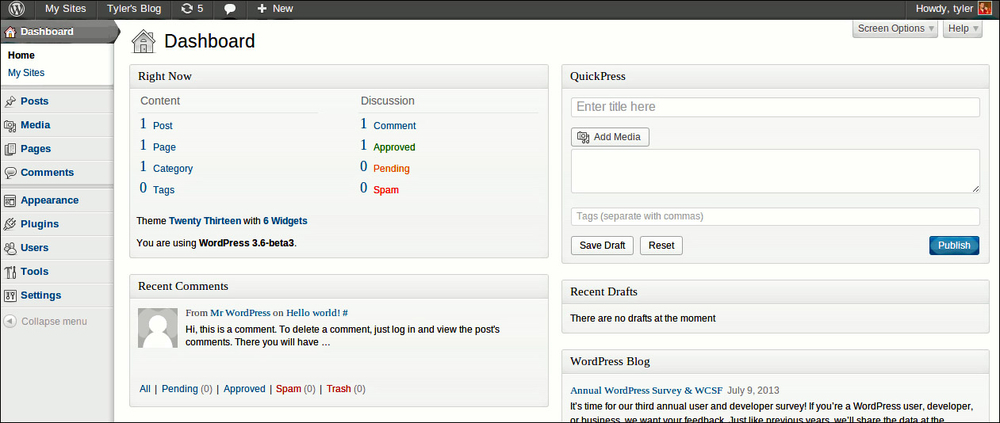Image resolution: width=1000 pixels, height=423 pixels.
Task: Click the plus icon beside New
Action: click(261, 9)
